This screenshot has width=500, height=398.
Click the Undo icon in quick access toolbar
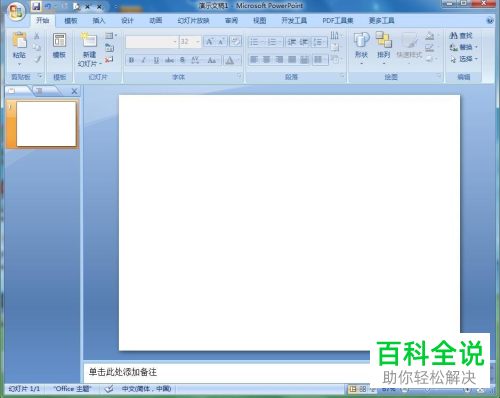(x=48, y=6)
